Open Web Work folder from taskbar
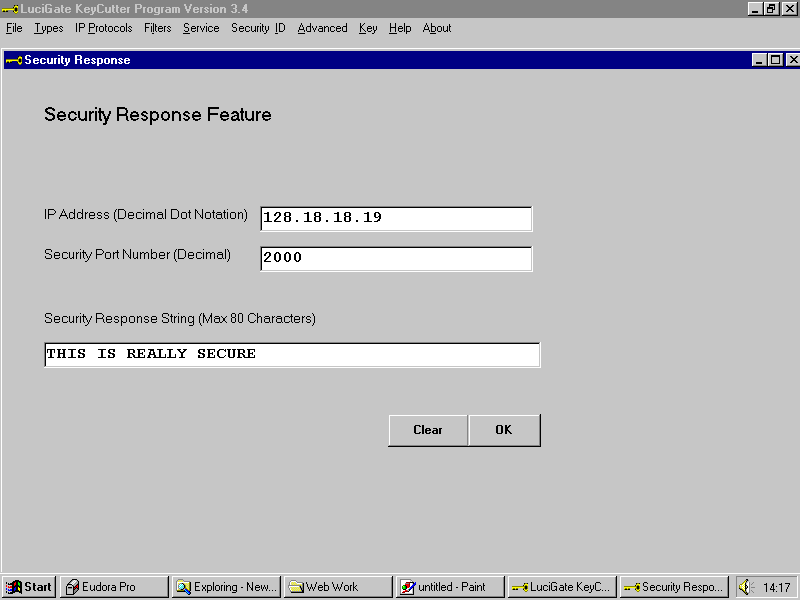 (338, 587)
